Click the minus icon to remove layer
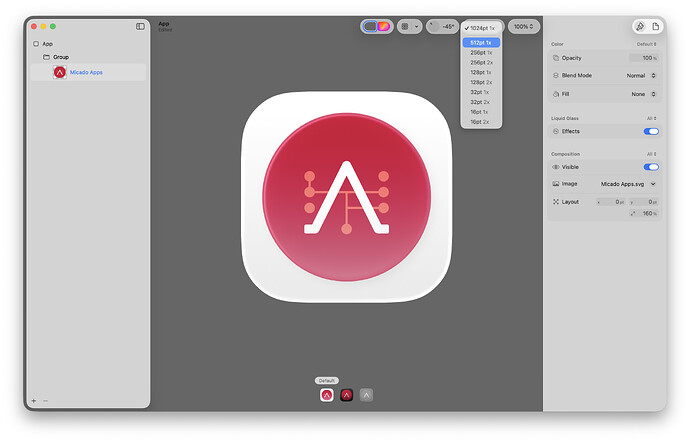This screenshot has height=442, width=690. (45, 400)
